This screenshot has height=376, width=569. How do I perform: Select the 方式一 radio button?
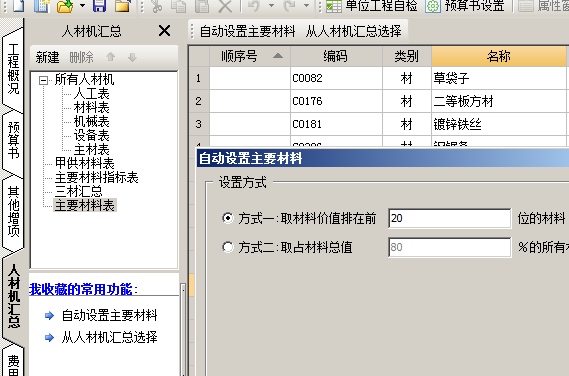click(x=228, y=218)
